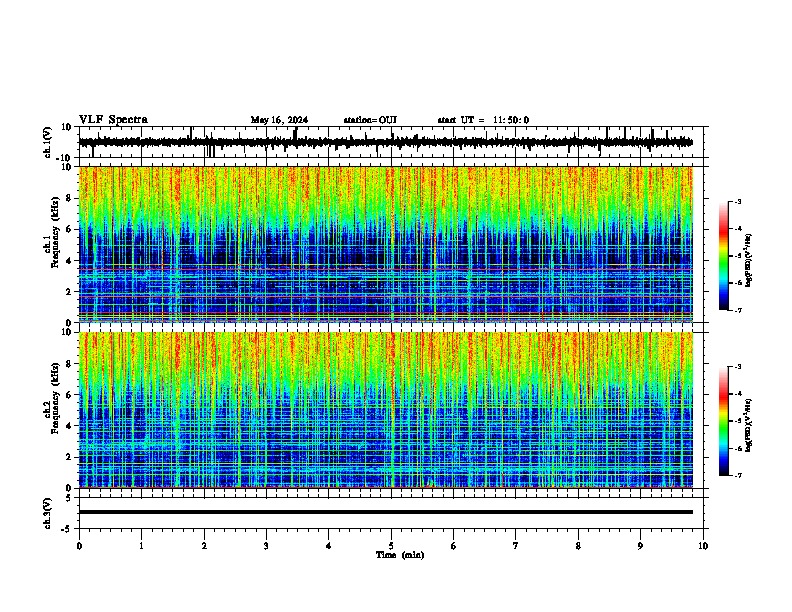Click the "4" tick on the Time axis
This screenshot has width=792, height=612.
point(329,546)
